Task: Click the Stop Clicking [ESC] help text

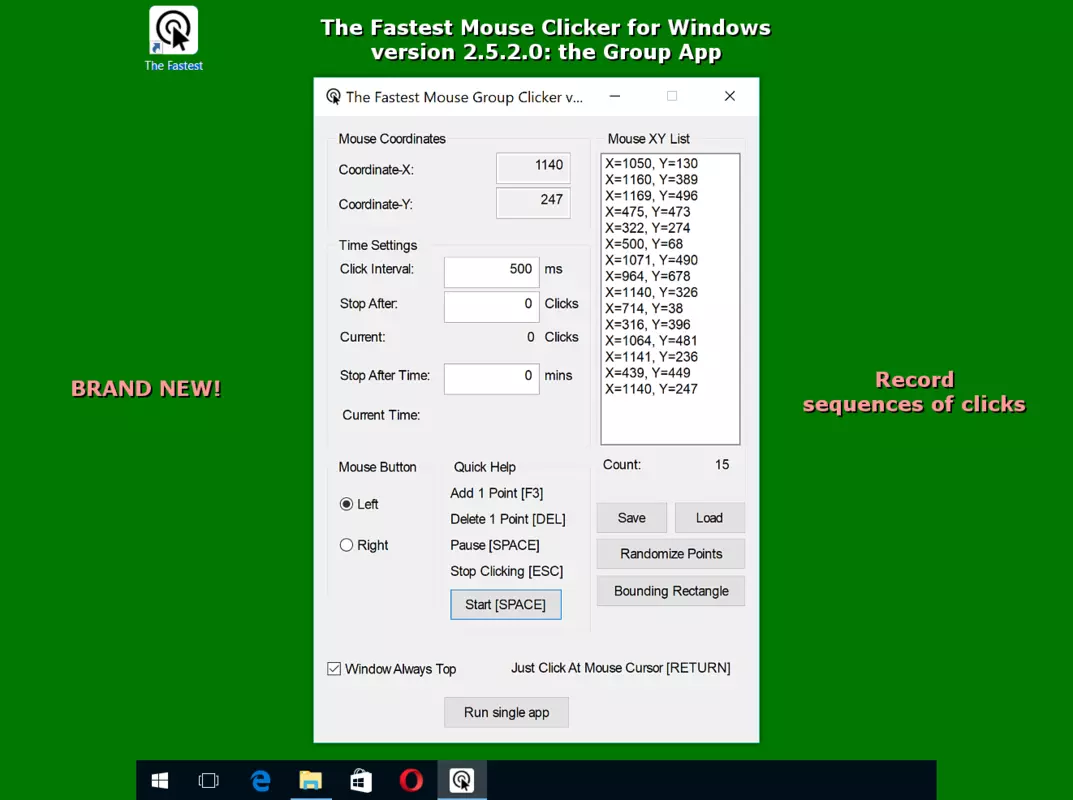Action: pyautogui.click(x=506, y=571)
